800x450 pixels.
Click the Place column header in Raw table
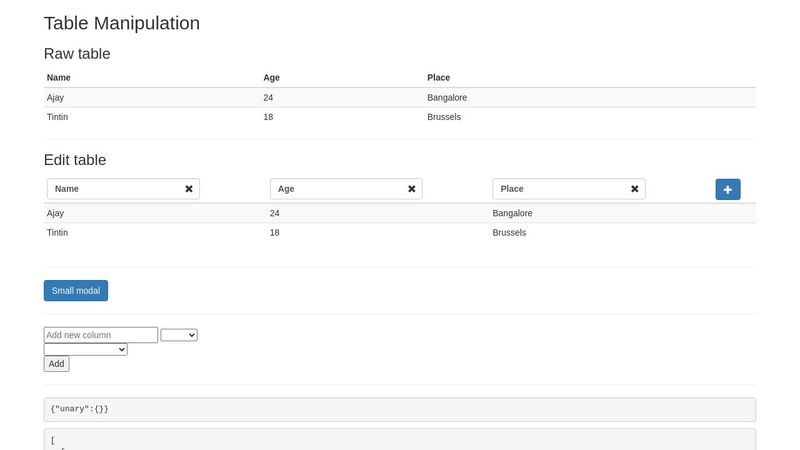tap(439, 78)
